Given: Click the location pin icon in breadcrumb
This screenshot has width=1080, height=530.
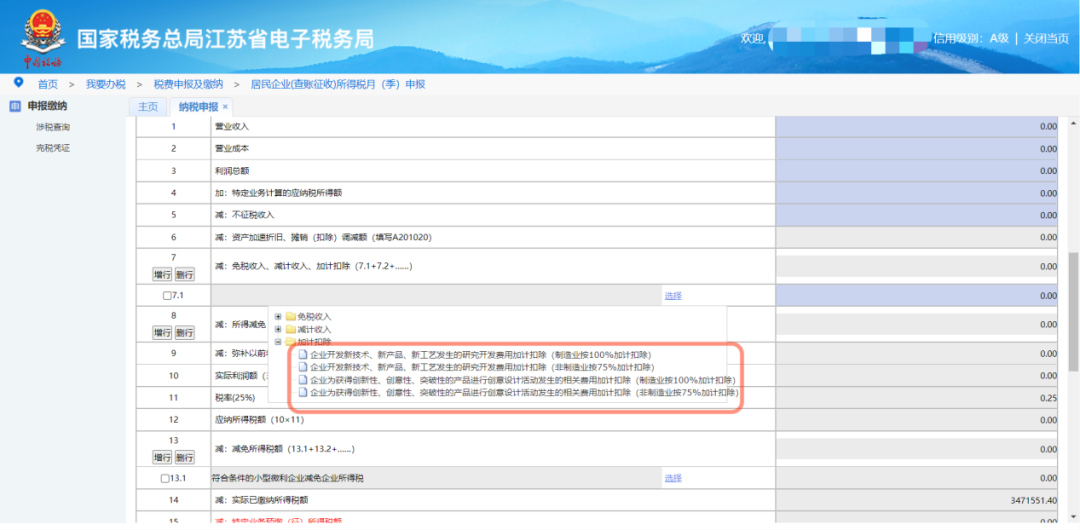Looking at the screenshot, I should coord(18,83).
